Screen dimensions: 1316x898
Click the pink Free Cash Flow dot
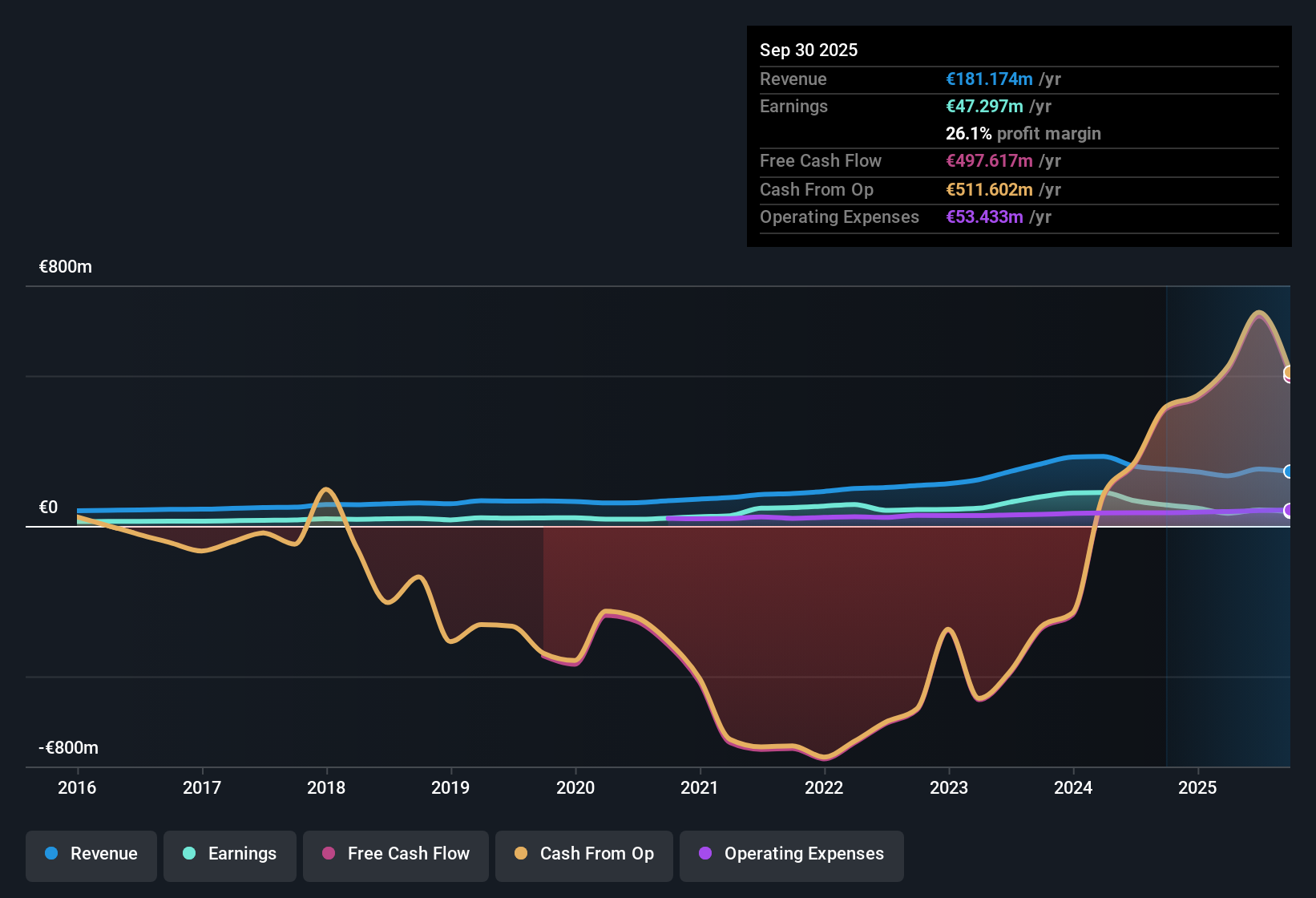point(329,854)
